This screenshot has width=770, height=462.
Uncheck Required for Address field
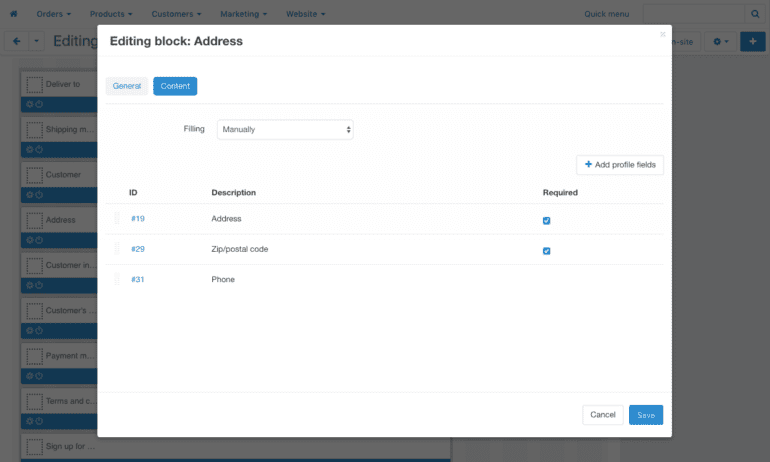click(x=546, y=220)
